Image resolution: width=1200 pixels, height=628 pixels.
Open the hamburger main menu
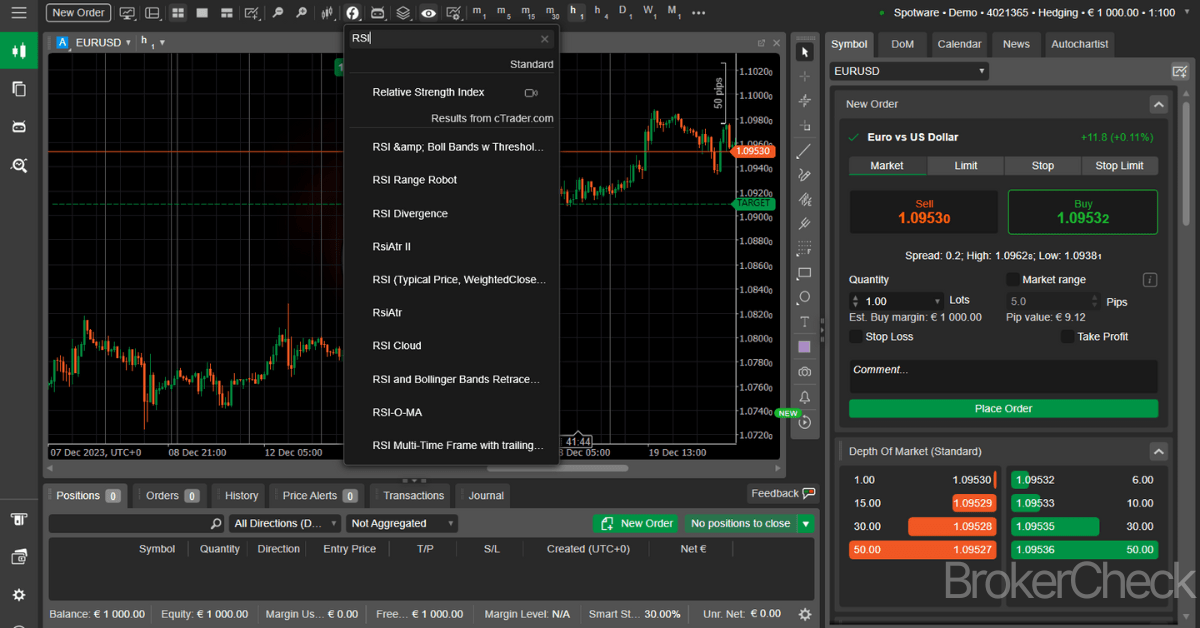pos(19,13)
